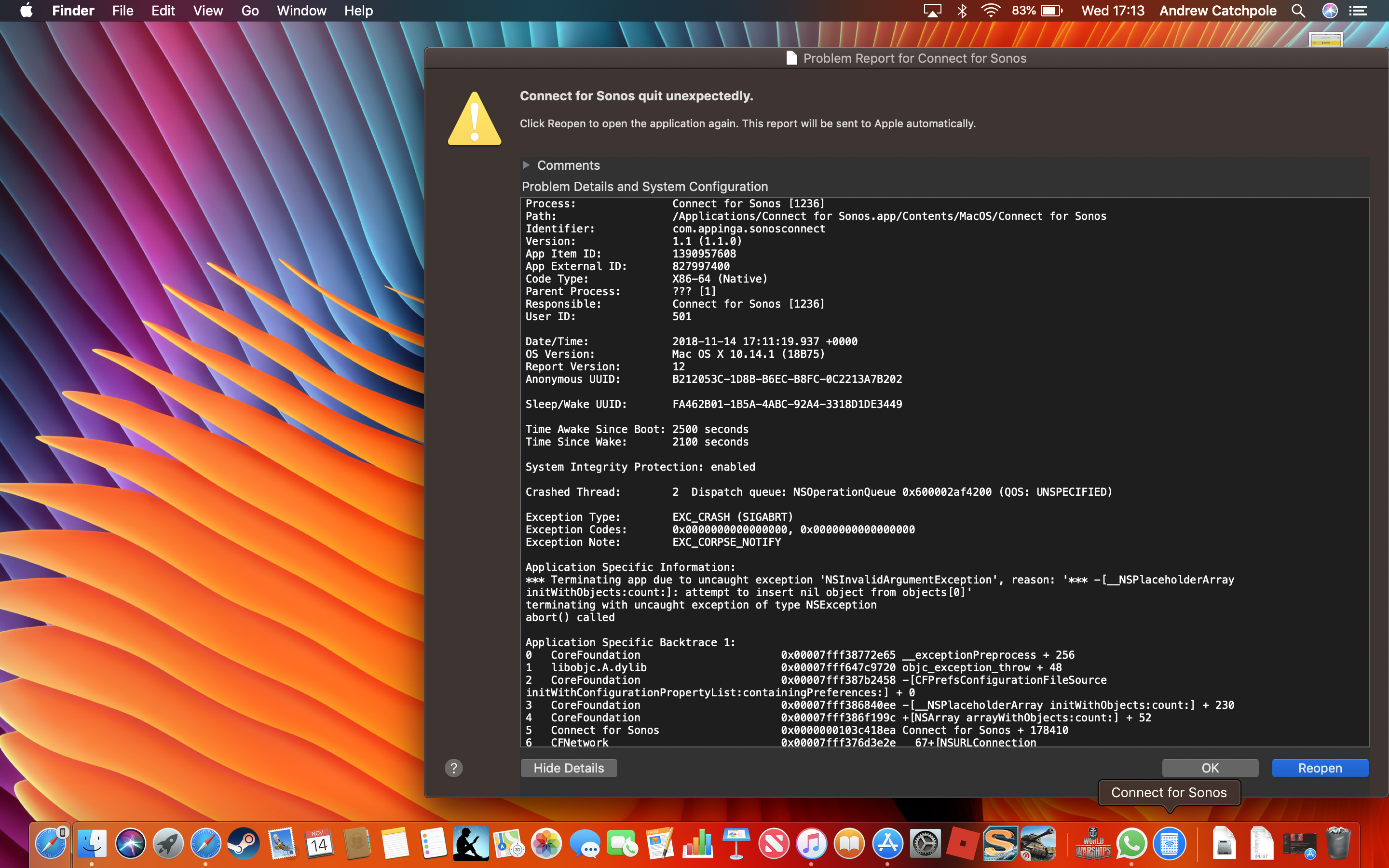1389x868 pixels.
Task: Open the Window menu
Action: 301,10
